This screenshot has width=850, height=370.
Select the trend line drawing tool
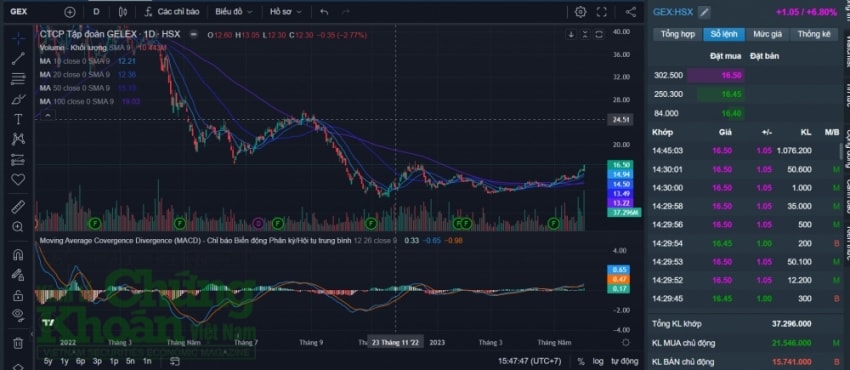pyautogui.click(x=18, y=59)
